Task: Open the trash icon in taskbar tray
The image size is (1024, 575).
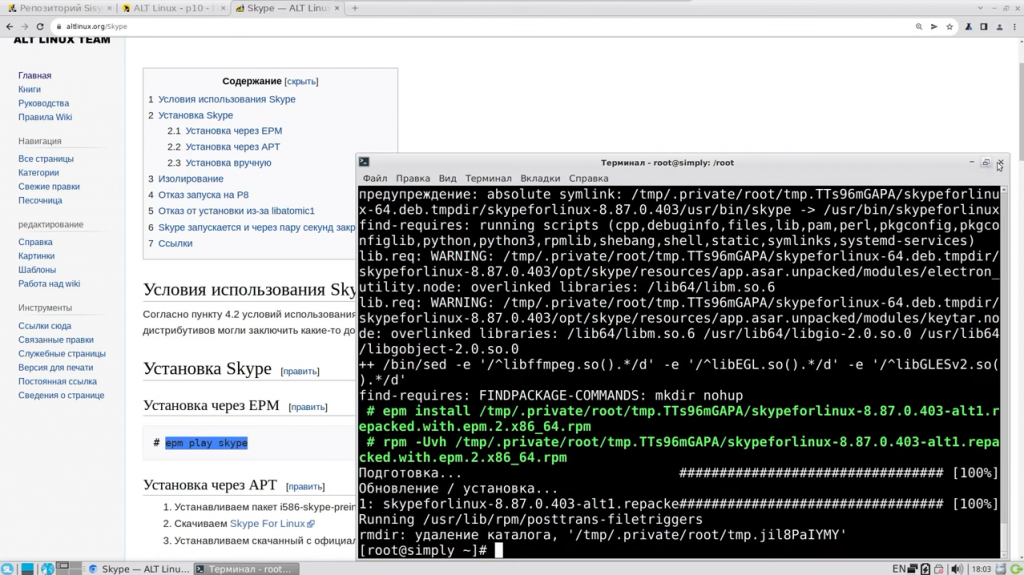Action: tap(1000, 569)
